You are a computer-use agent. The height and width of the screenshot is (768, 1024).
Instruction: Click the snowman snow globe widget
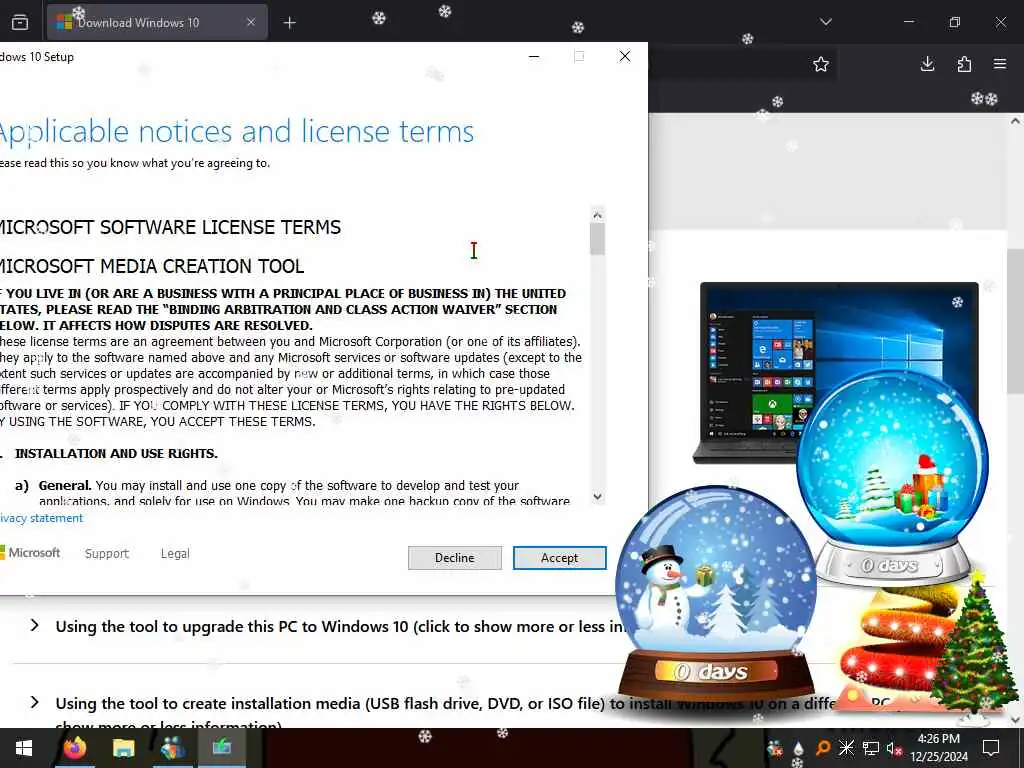(x=716, y=591)
